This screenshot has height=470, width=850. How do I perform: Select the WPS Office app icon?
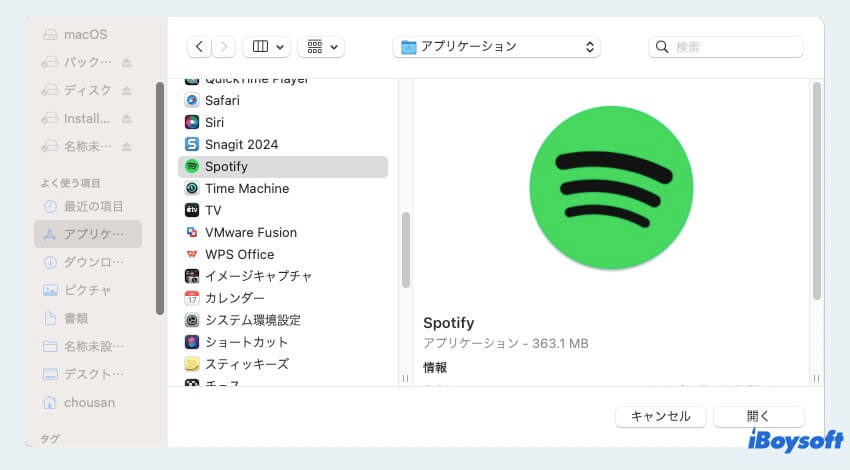[192, 254]
